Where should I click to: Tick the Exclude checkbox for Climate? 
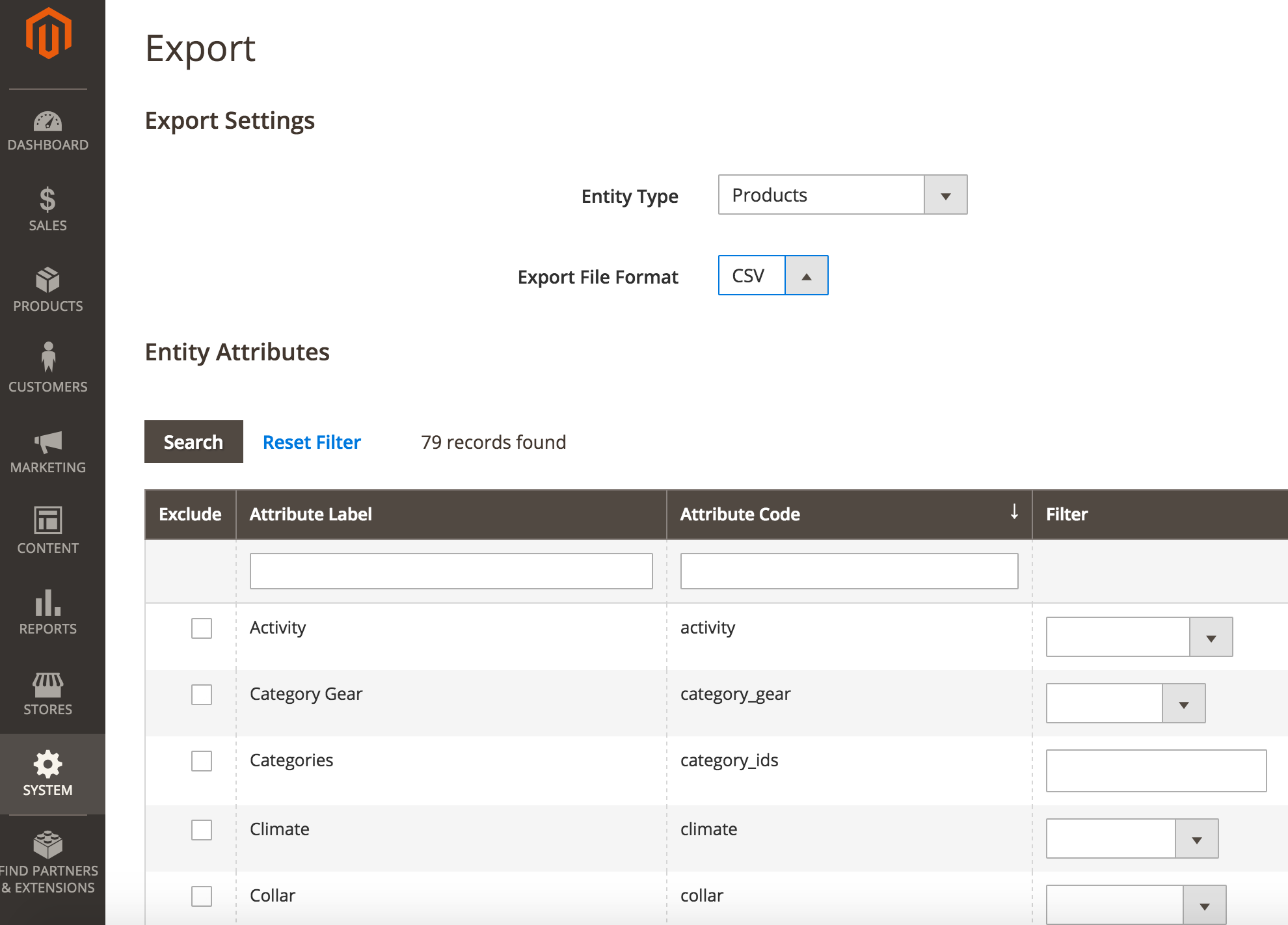(202, 830)
